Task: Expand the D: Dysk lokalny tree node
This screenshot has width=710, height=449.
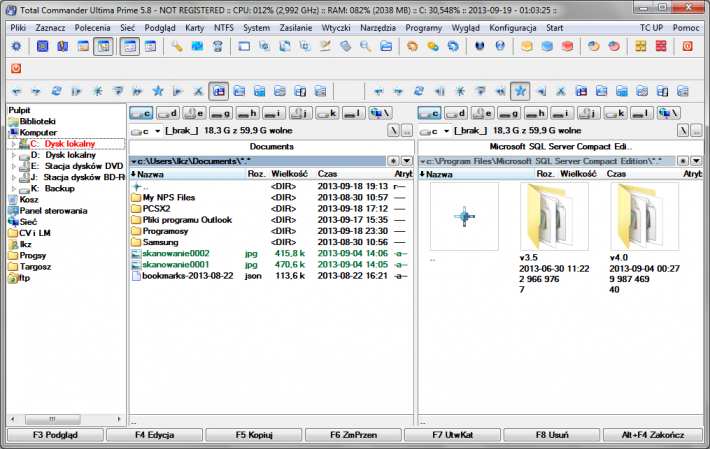Action: [14, 155]
